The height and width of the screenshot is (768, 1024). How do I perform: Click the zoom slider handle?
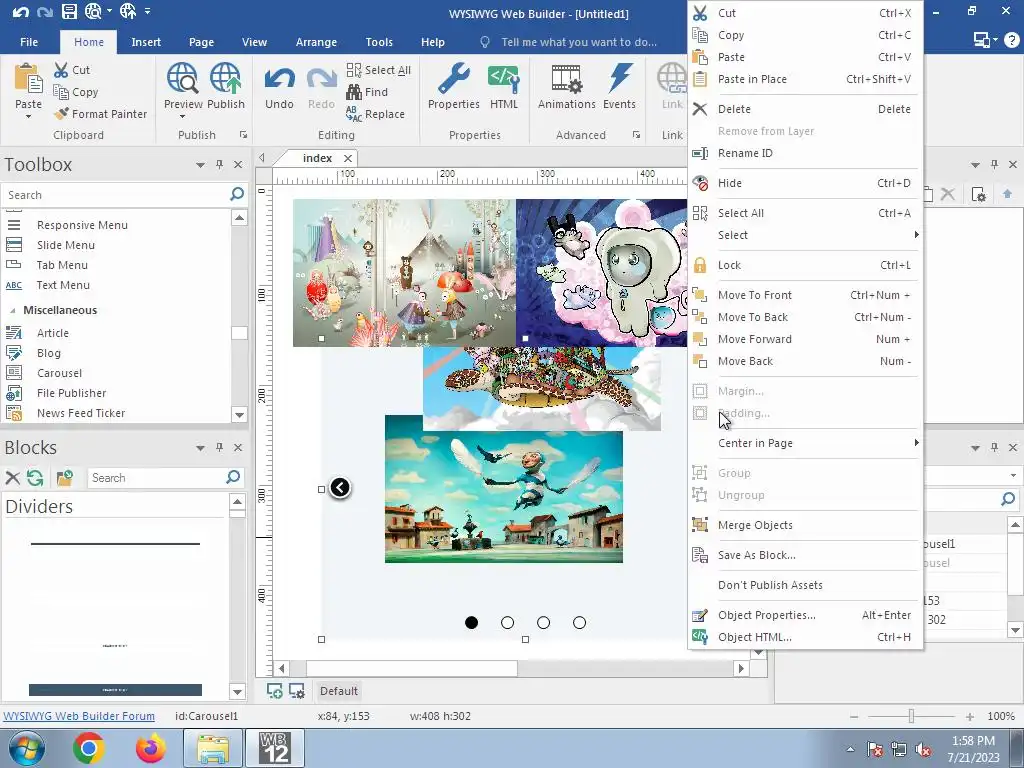(x=911, y=716)
